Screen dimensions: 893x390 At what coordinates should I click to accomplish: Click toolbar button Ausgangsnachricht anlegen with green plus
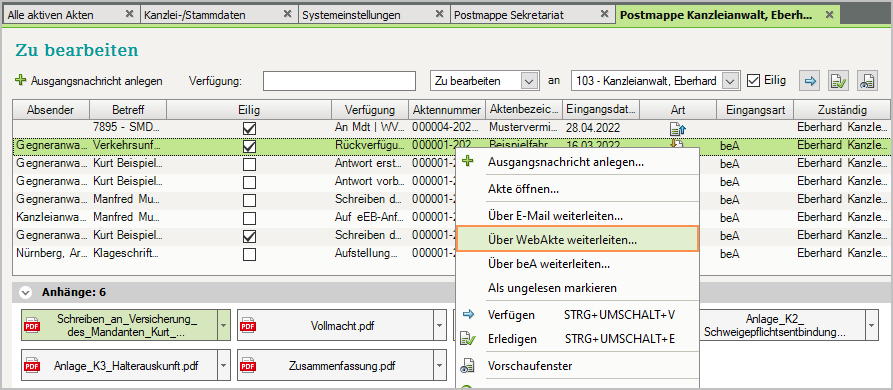tap(89, 81)
